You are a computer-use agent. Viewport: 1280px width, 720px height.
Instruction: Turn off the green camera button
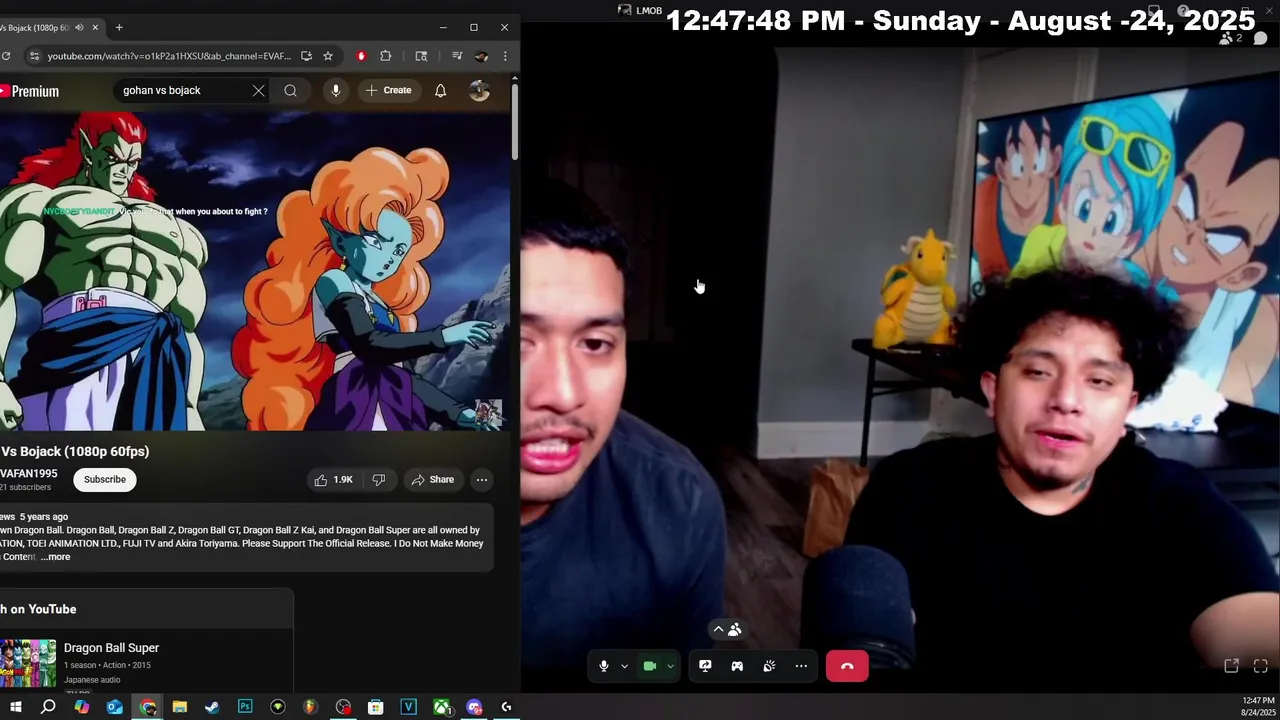coord(649,666)
